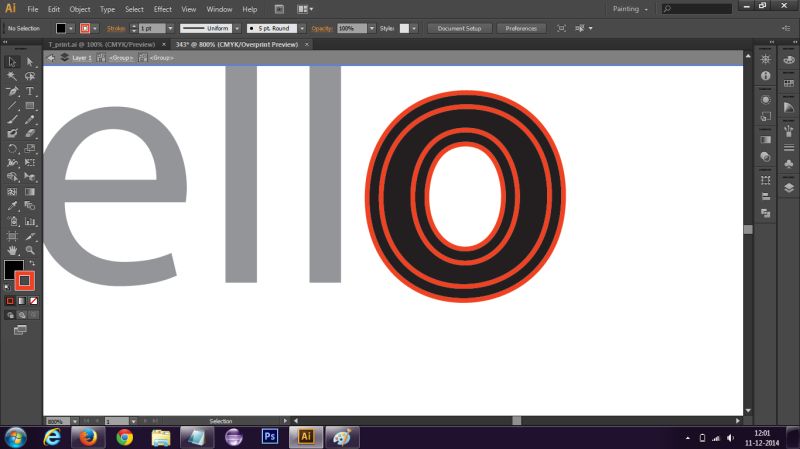Image resolution: width=800 pixels, height=449 pixels.
Task: Select the Pencil tool
Action: [30, 120]
